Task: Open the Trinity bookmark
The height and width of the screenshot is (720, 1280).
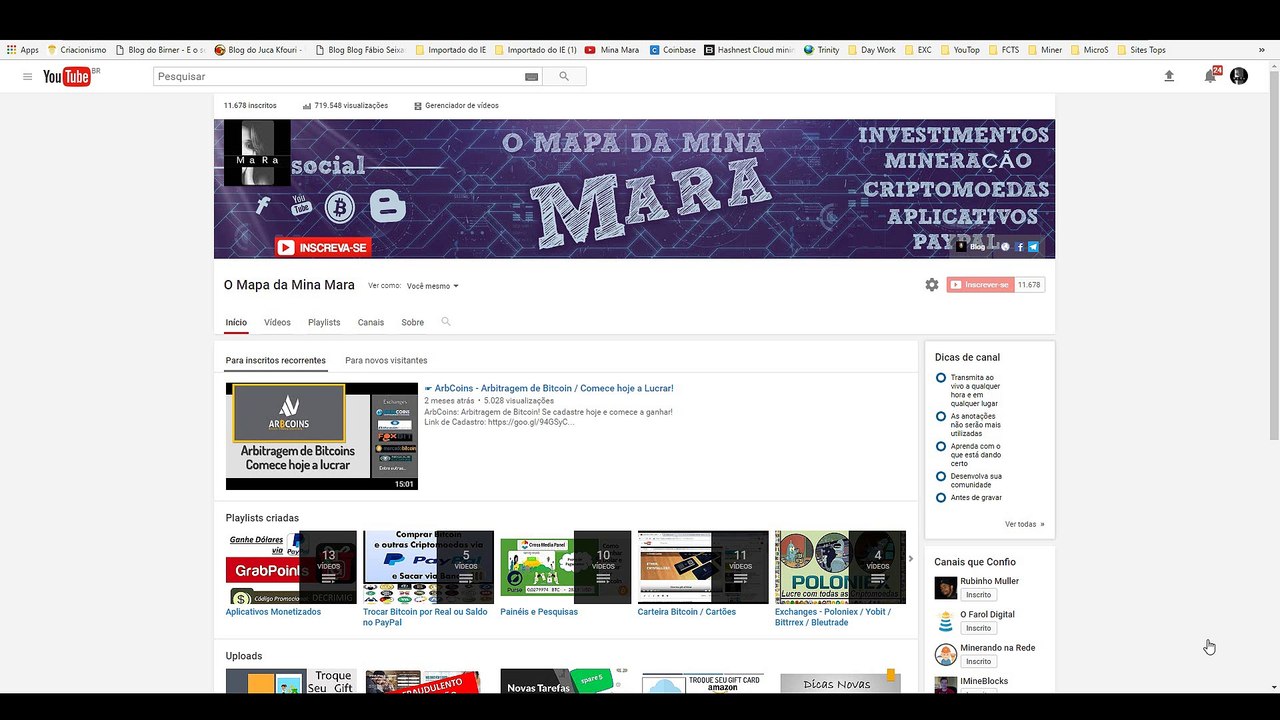Action: (822, 50)
